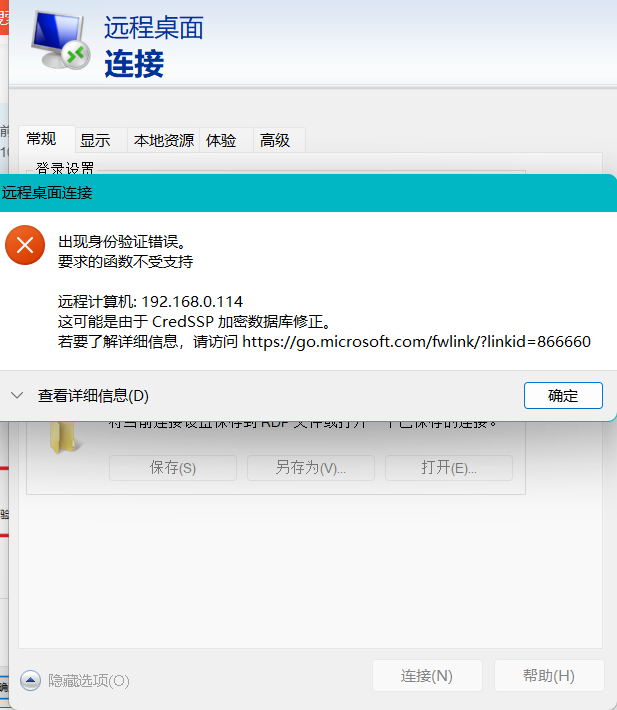Collapse options with 隐藏选项(O) arrow icon
This screenshot has height=710, width=617.
coord(30,680)
